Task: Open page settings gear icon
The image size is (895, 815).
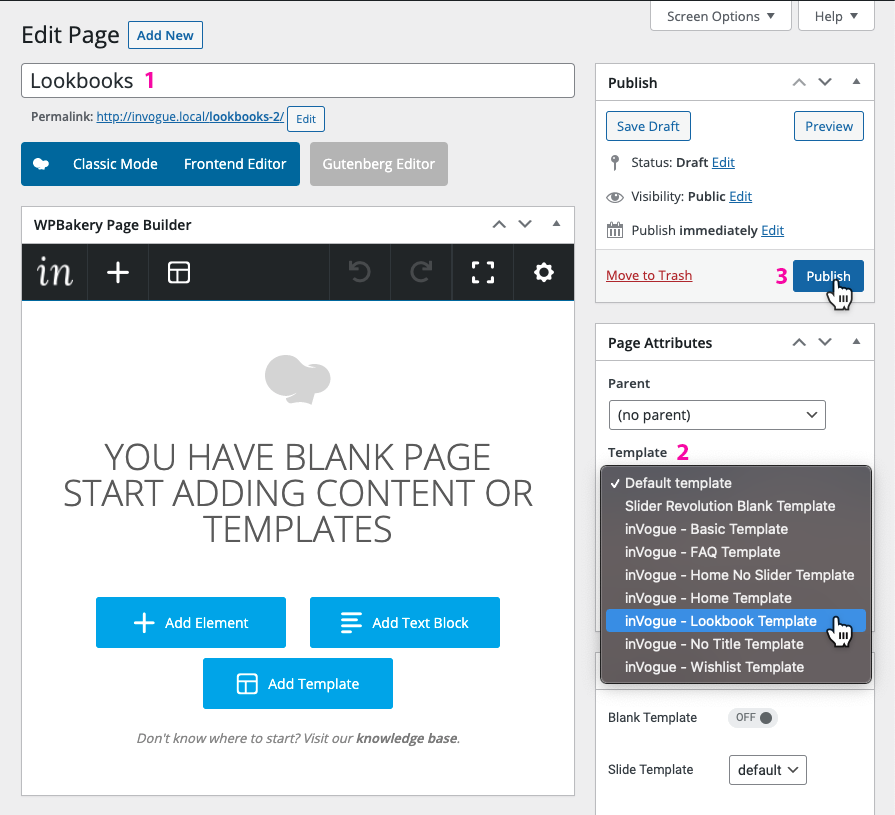Action: [544, 272]
